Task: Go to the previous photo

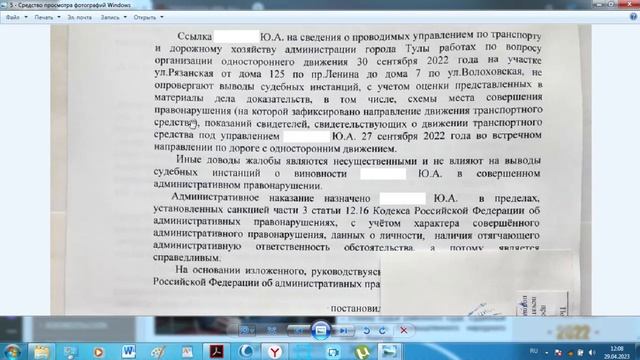Action: pyautogui.click(x=299, y=331)
